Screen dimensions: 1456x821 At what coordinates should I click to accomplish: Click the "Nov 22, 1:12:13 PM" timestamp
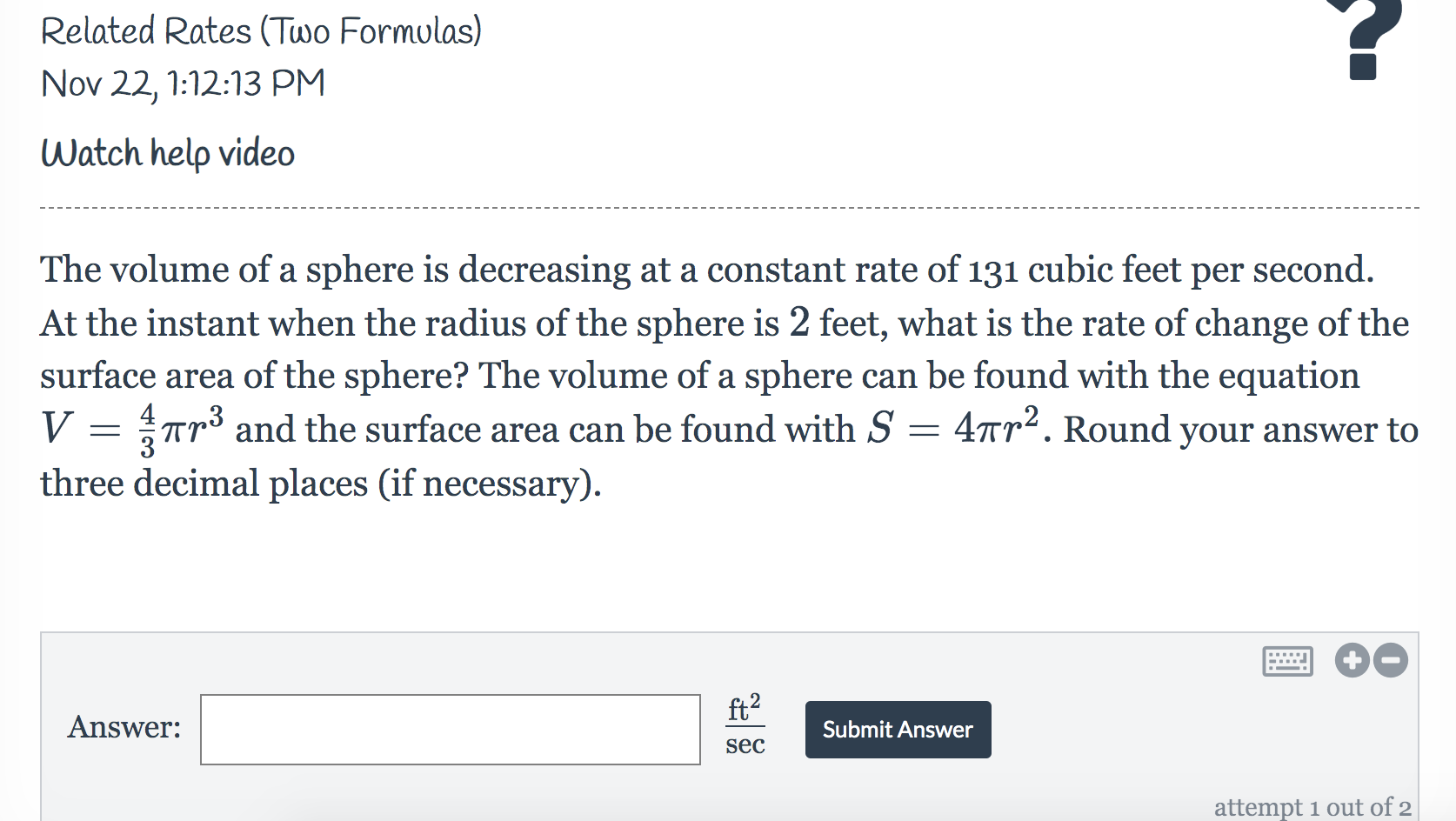point(184,83)
